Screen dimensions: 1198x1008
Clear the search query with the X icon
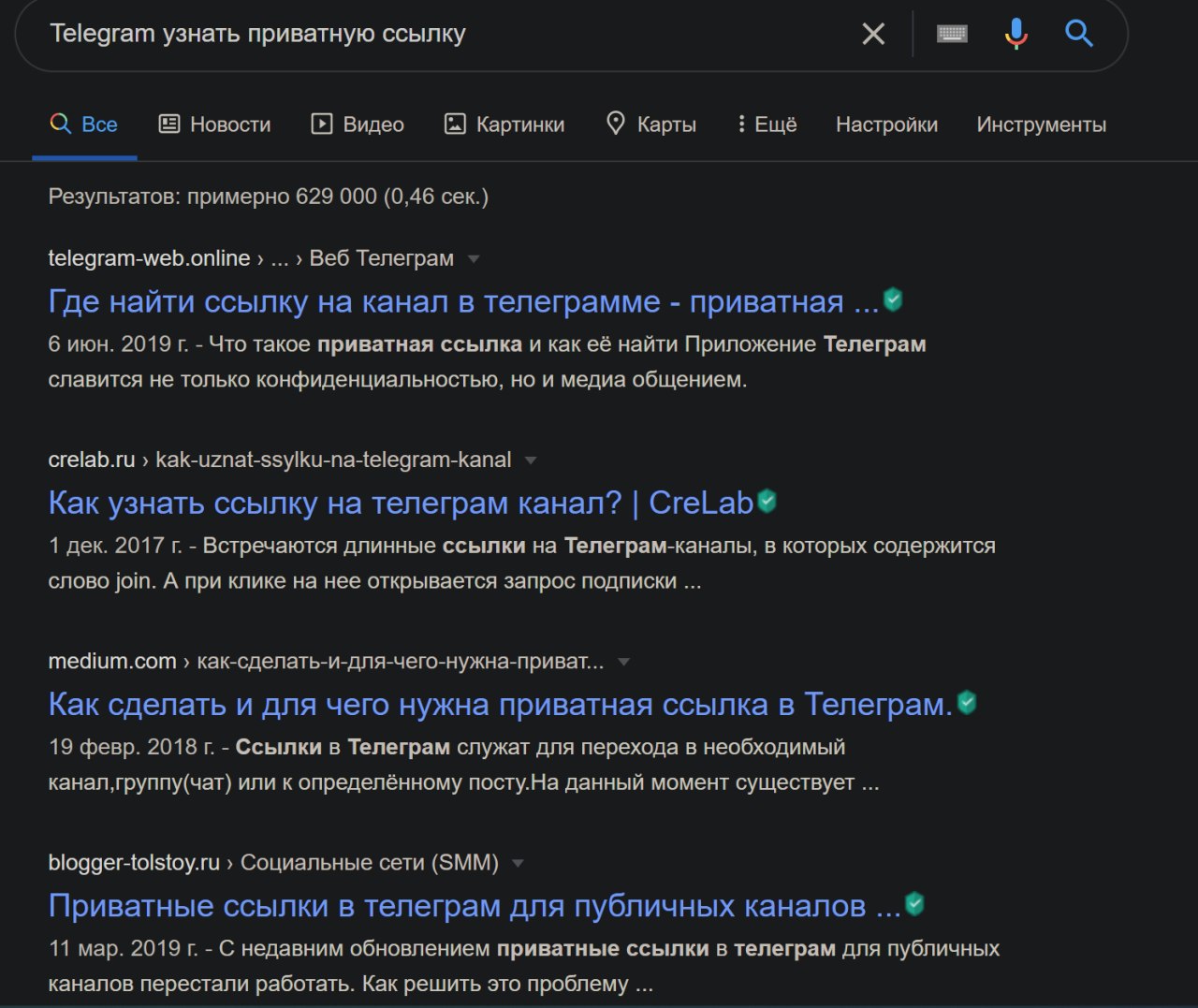click(873, 35)
